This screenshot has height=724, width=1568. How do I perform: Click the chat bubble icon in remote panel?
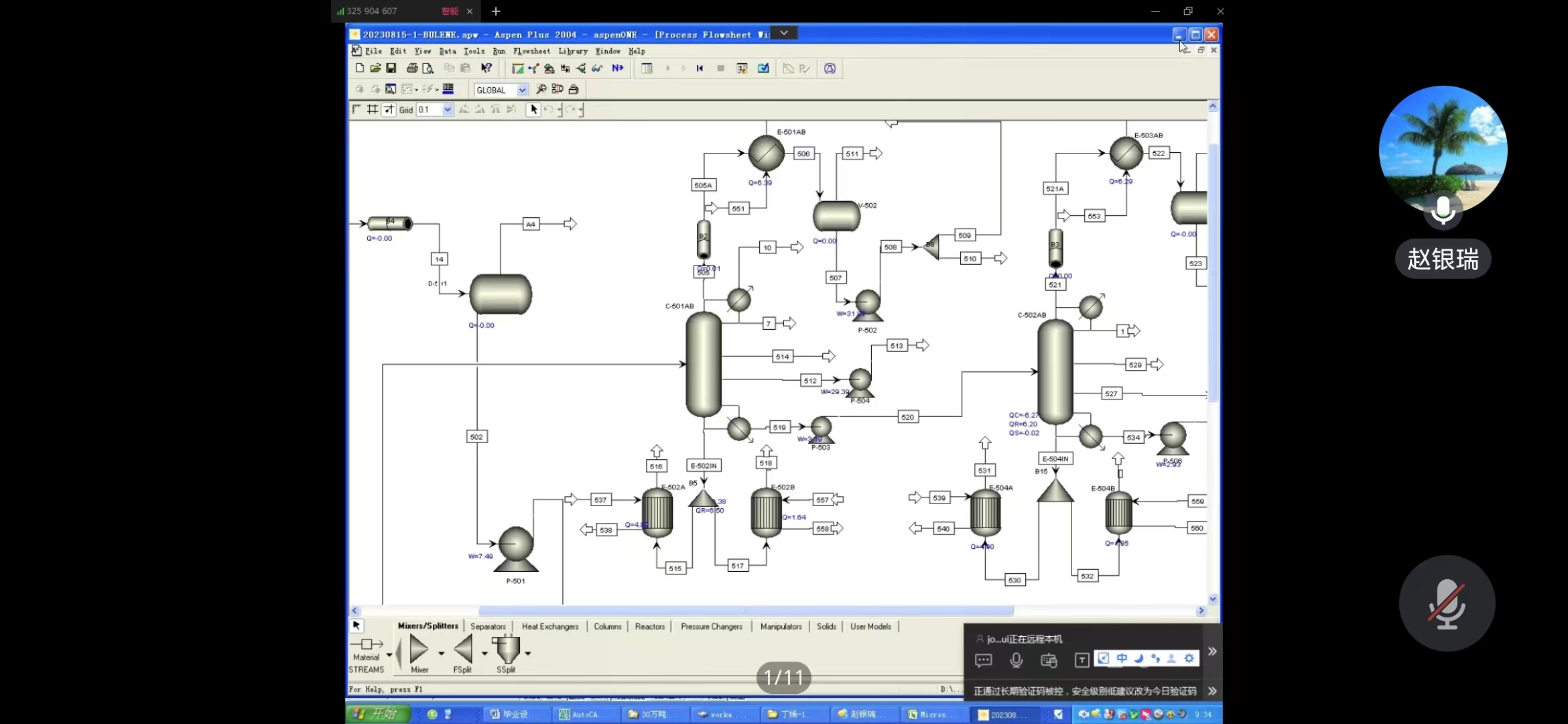click(983, 660)
